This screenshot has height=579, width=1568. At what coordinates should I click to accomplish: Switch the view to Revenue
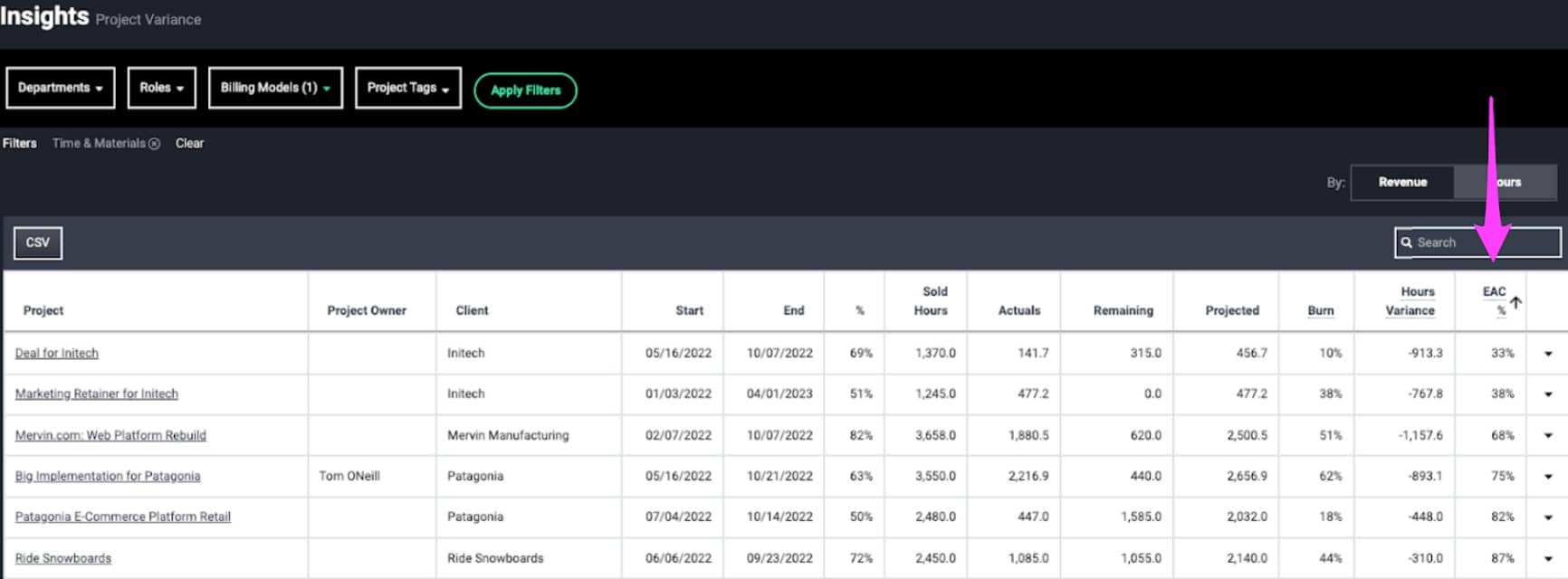[1402, 183]
